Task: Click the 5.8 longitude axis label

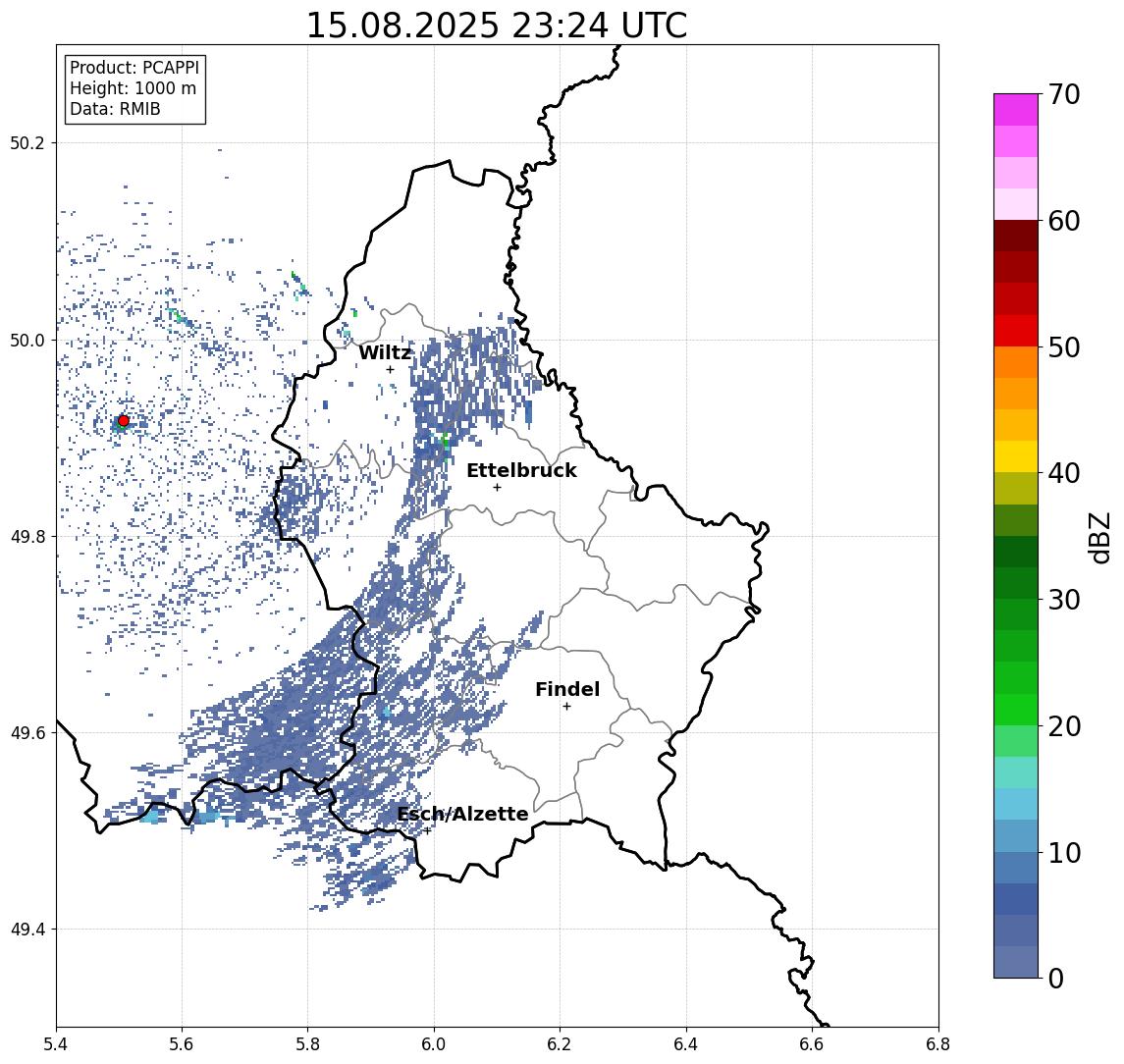Action: coord(307,1044)
